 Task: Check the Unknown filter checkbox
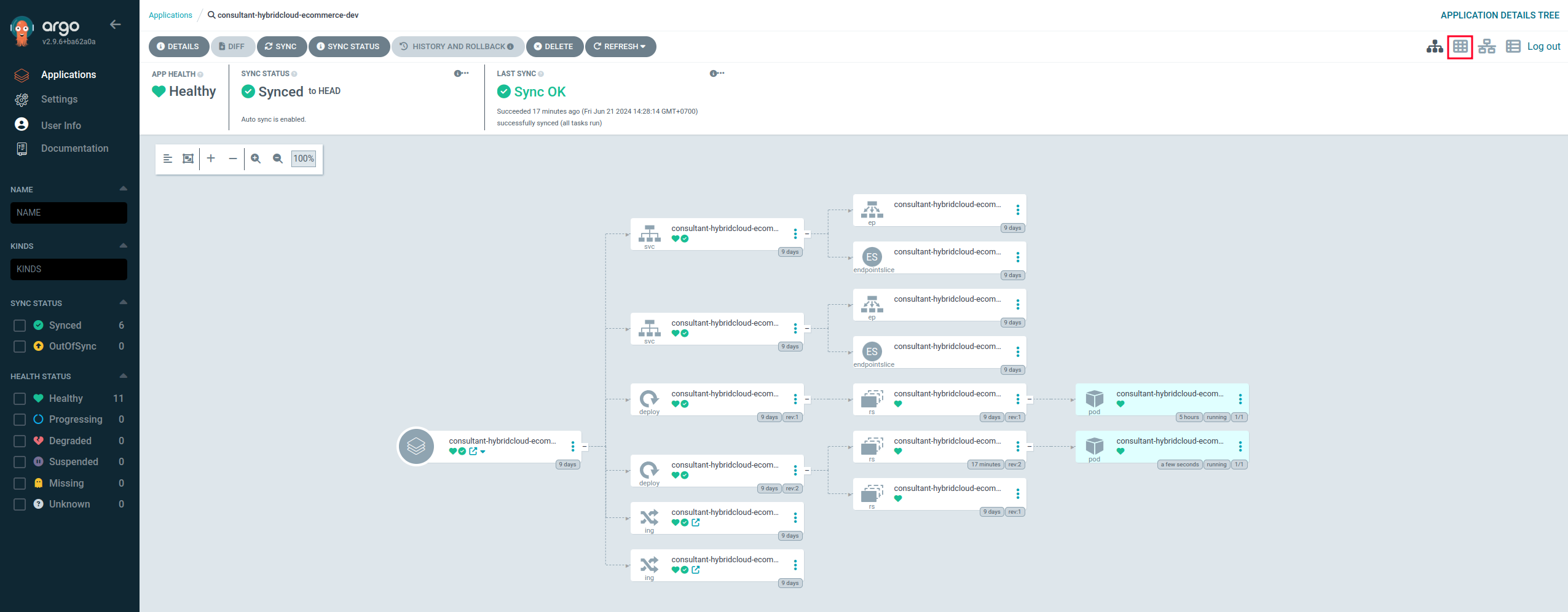click(20, 504)
